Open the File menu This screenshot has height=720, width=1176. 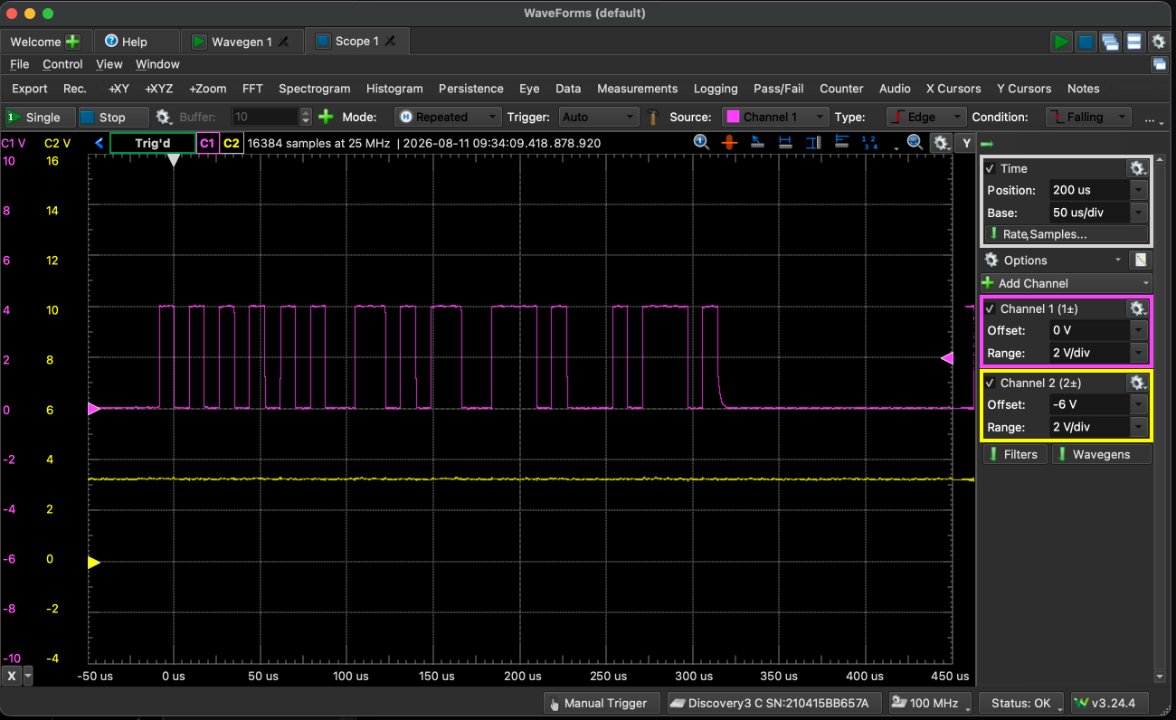20,64
